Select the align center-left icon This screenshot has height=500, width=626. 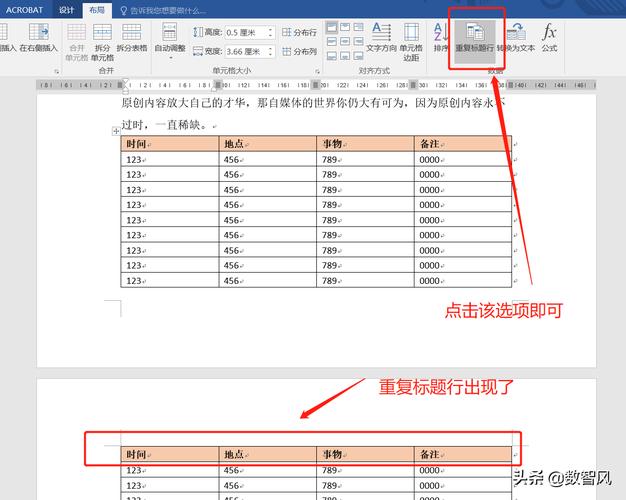pos(332,41)
